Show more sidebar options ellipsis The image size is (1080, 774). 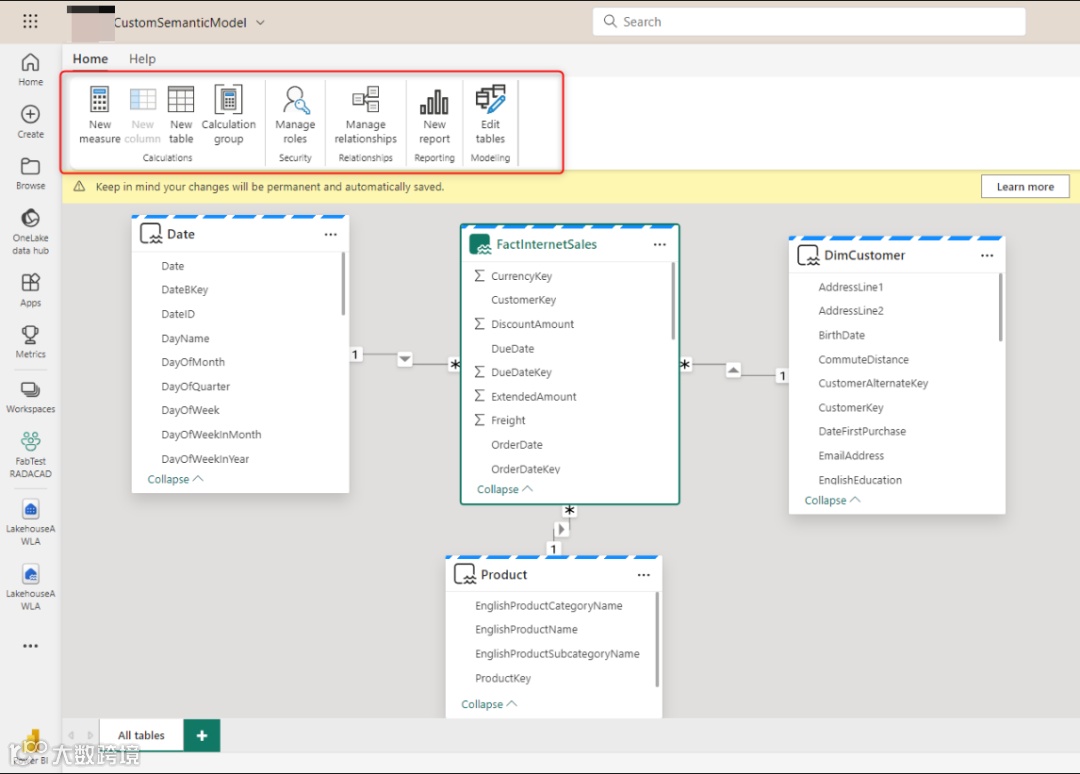(30, 646)
